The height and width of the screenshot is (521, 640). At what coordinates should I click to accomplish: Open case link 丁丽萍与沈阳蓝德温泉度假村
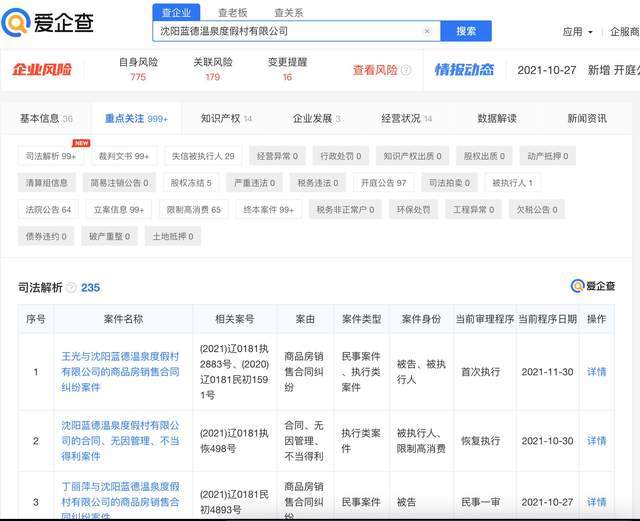coord(120,501)
